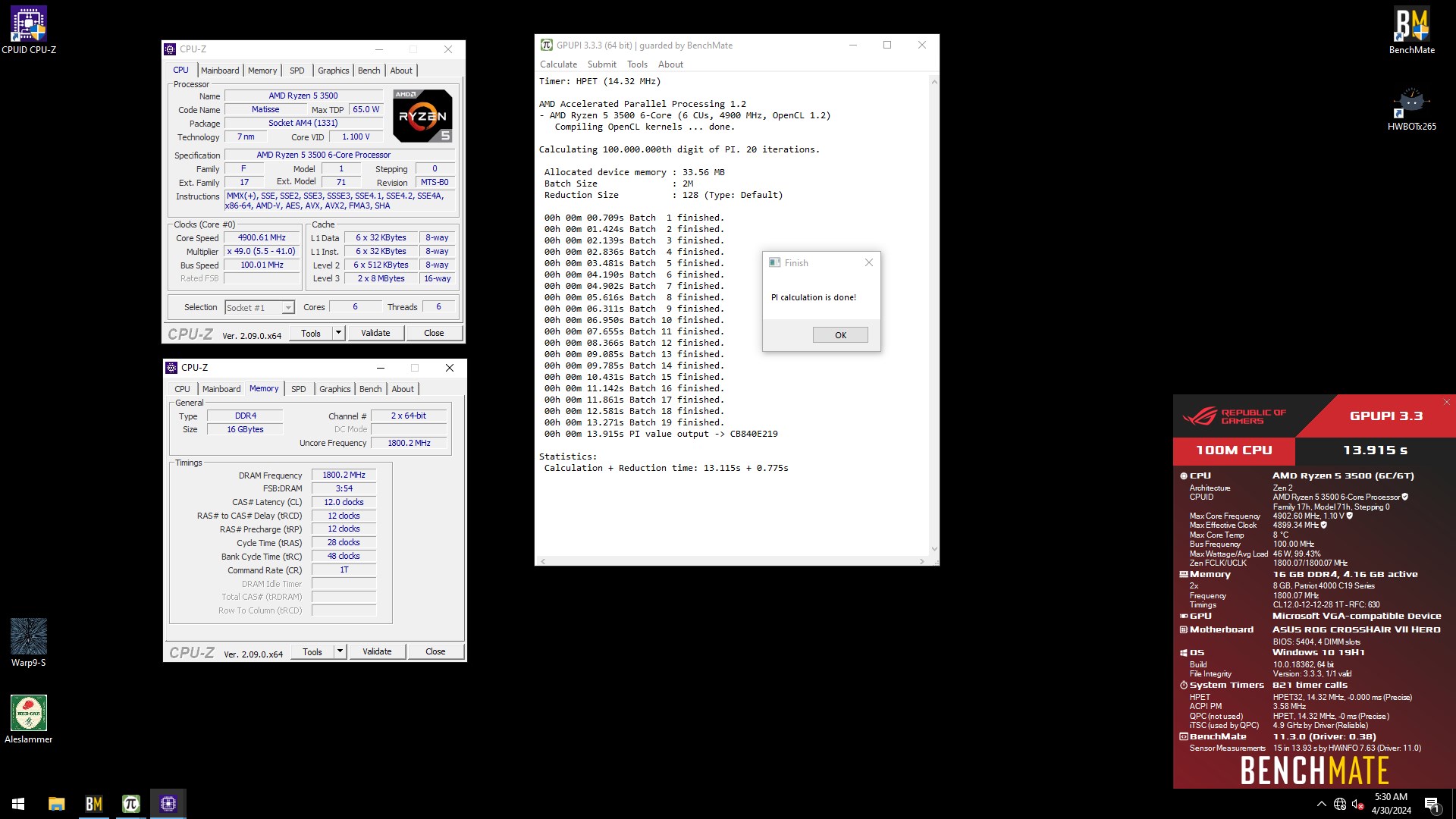Open the About menu in GPUPI
Image resolution: width=1456 pixels, height=819 pixels.
[x=670, y=64]
